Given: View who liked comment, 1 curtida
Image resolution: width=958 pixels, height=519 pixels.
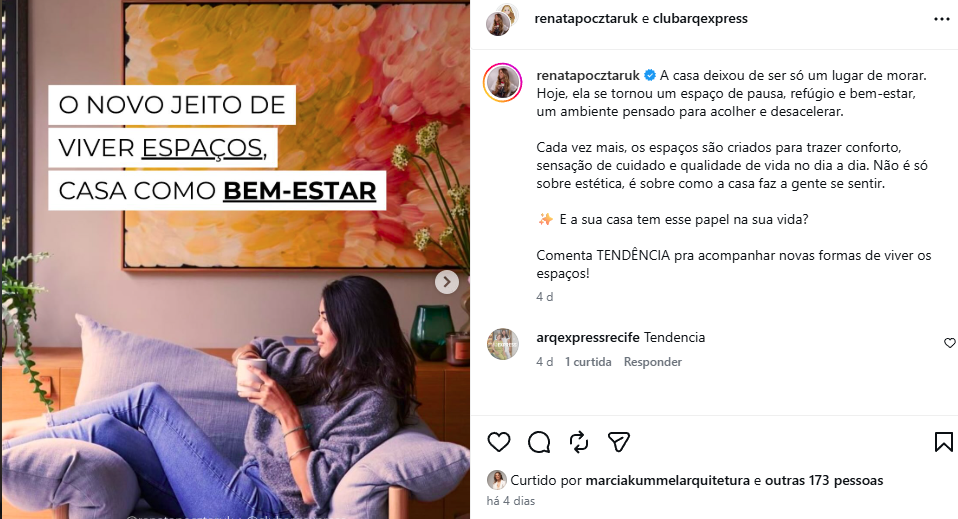Looking at the screenshot, I should 588,362.
